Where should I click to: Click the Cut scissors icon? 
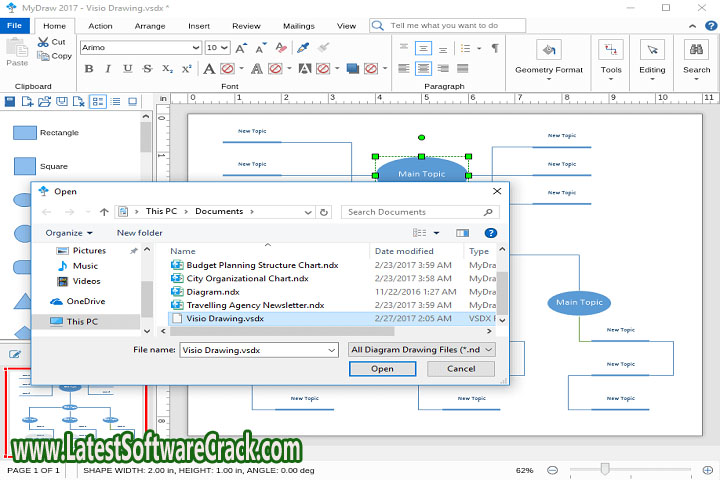pos(43,42)
